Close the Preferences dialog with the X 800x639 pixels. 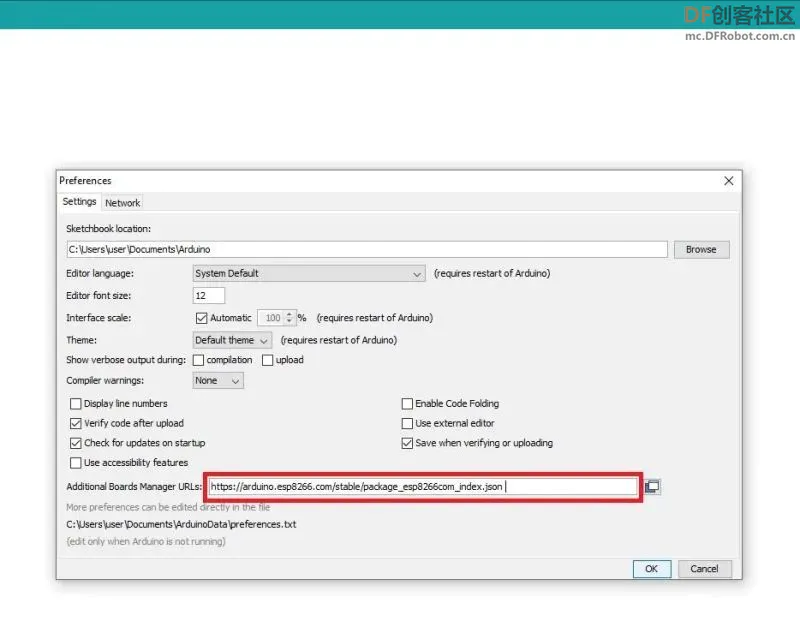pos(729,181)
